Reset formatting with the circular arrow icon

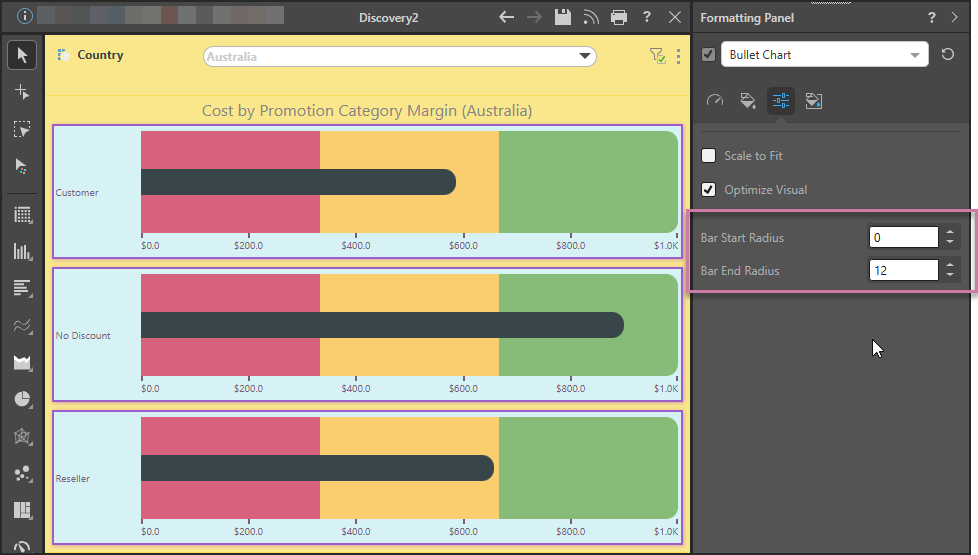(948, 55)
